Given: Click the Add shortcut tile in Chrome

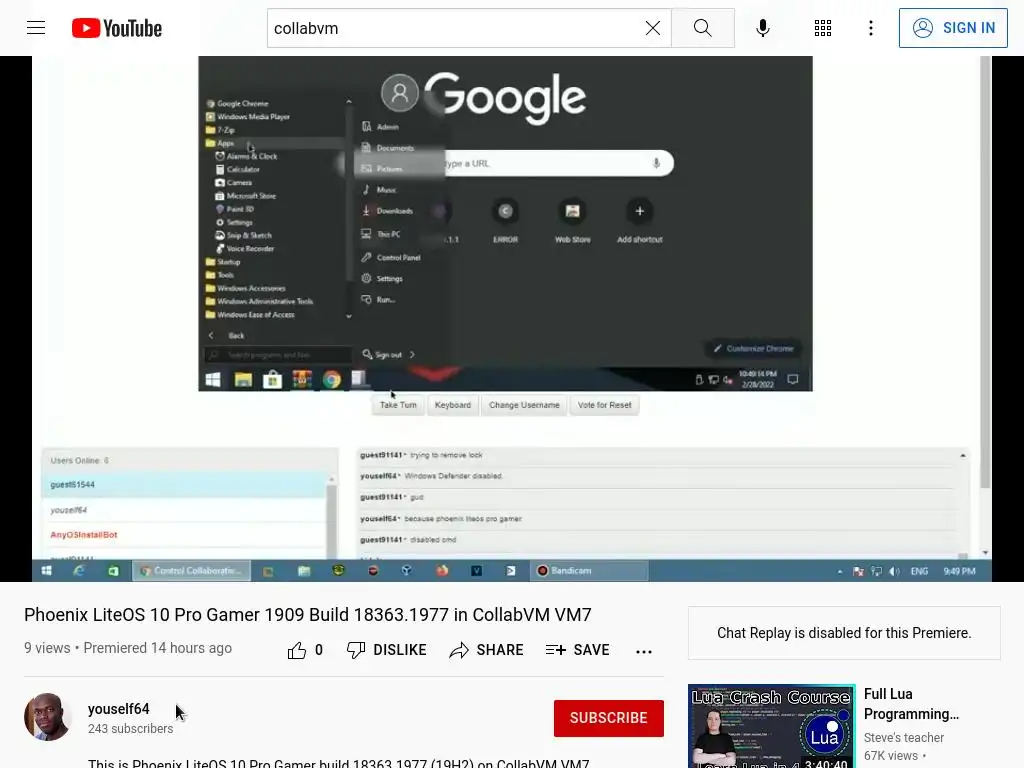Looking at the screenshot, I should [x=639, y=221].
